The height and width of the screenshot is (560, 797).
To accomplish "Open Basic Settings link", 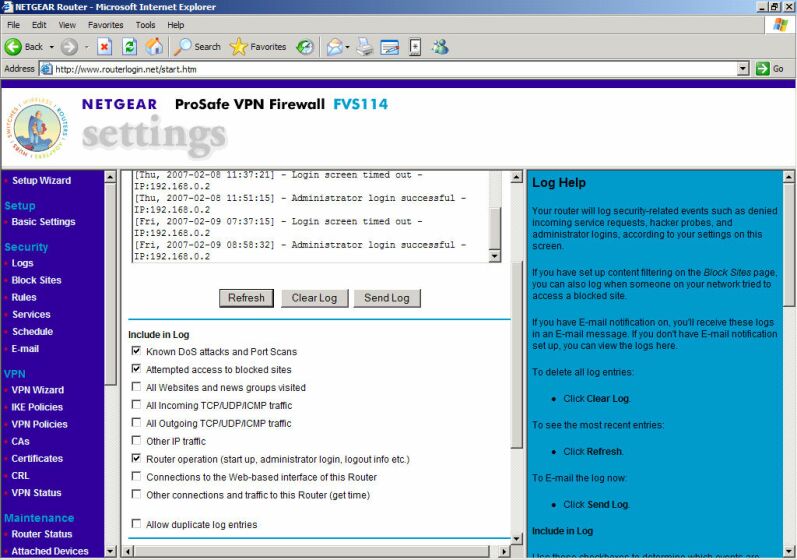I will [x=43, y=222].
